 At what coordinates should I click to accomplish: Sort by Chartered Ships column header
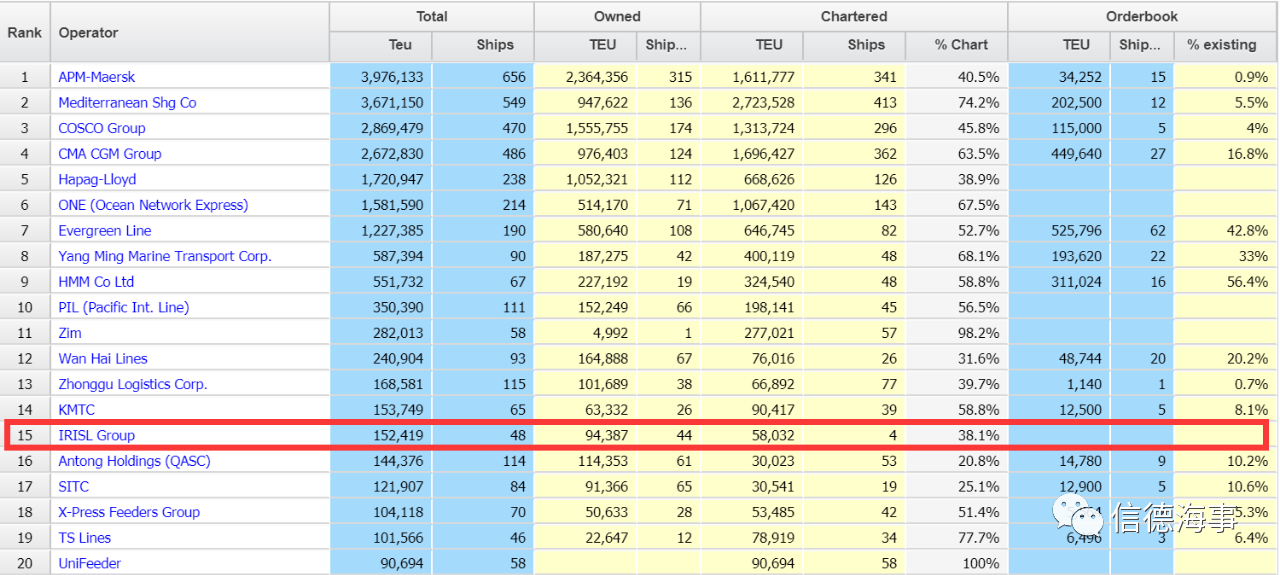tap(866, 44)
